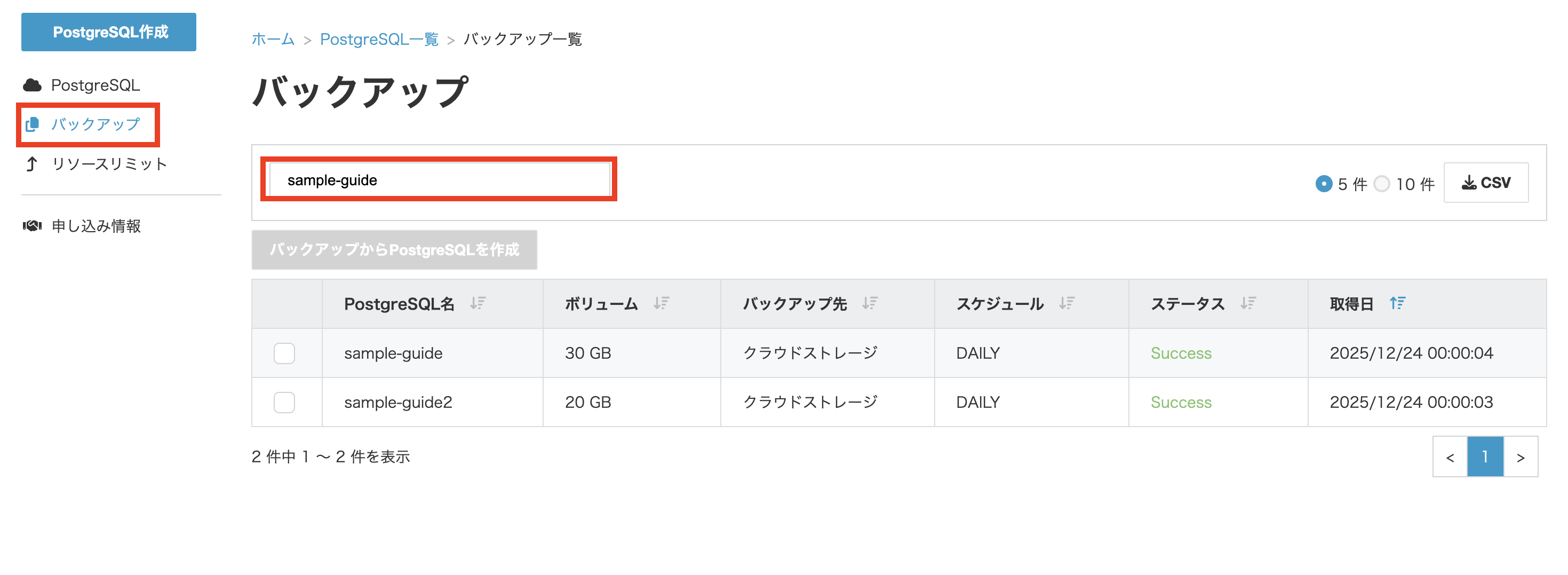Click the リソースリミット arrow icon
Screen dimensions: 1568x575
pos(31,164)
